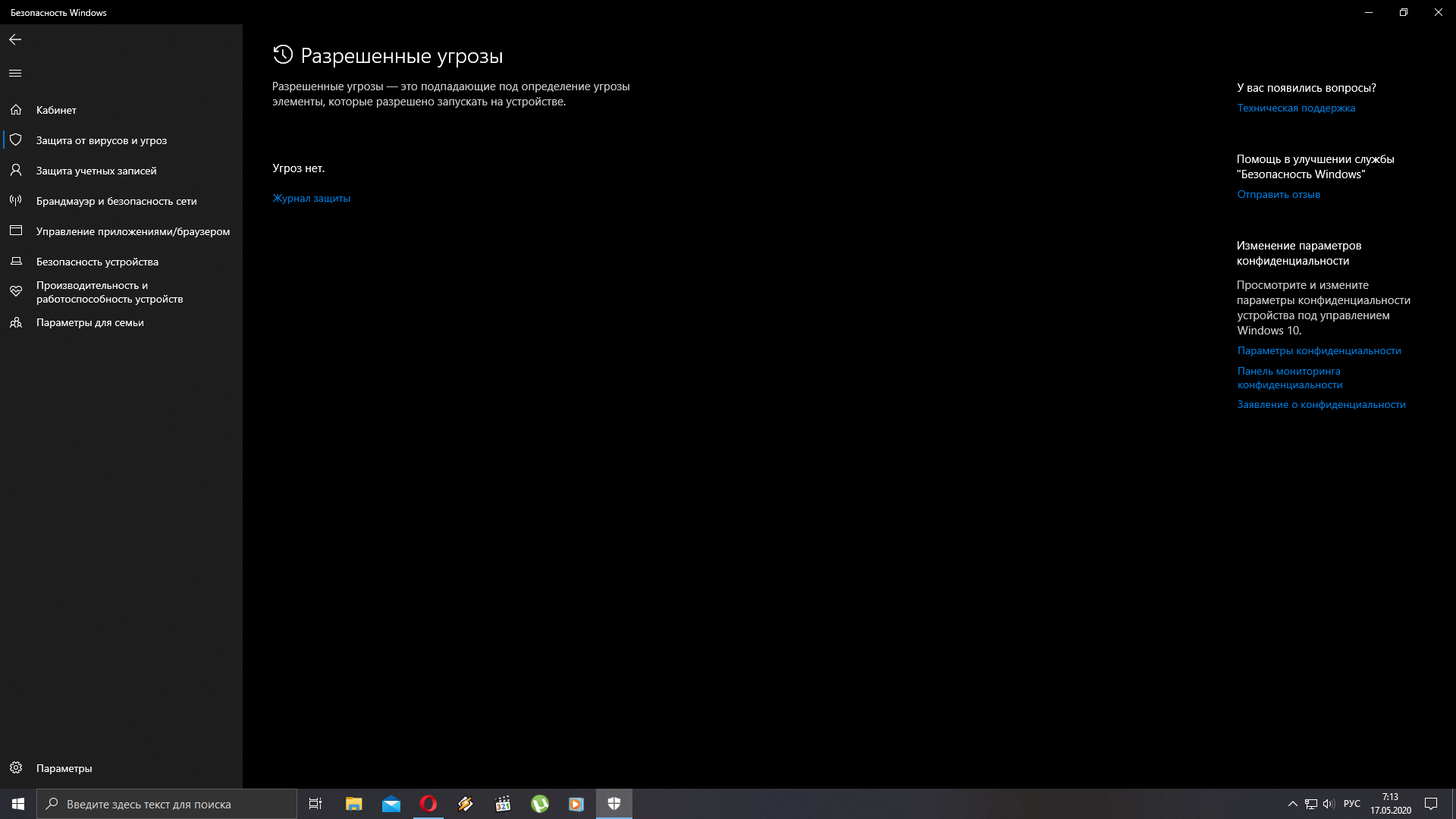Image resolution: width=1456 pixels, height=819 pixels.
Task: Open Заявление о конфиденциальности link
Action: [1321, 404]
